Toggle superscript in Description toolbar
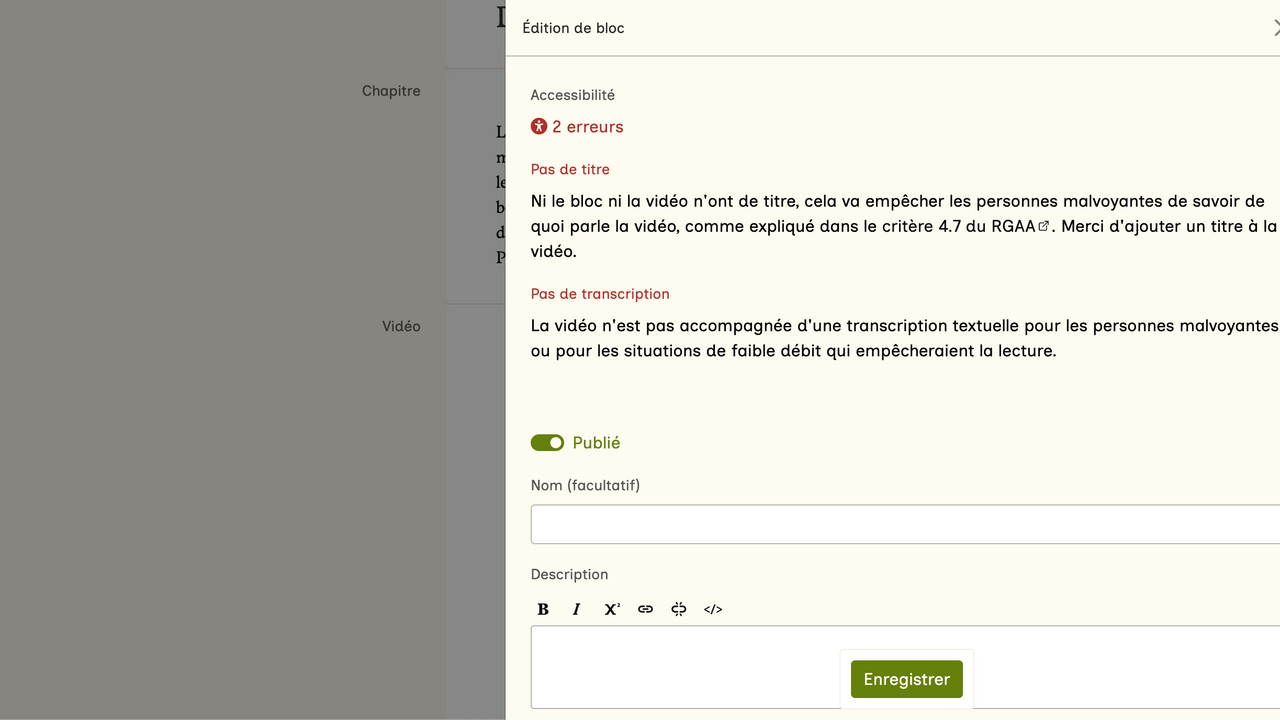 611,609
